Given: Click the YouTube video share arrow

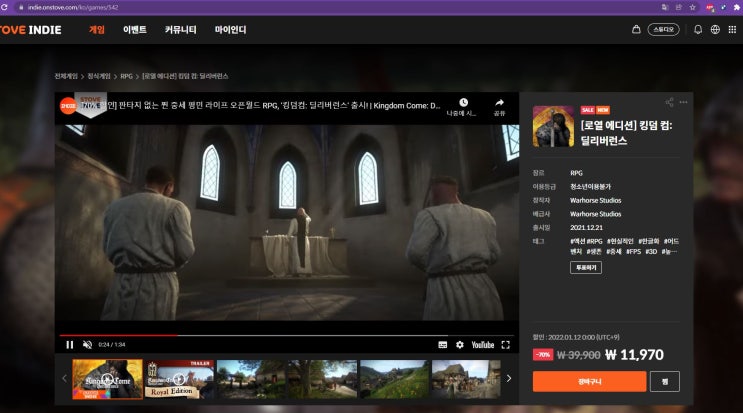Looking at the screenshot, I should coord(499,102).
